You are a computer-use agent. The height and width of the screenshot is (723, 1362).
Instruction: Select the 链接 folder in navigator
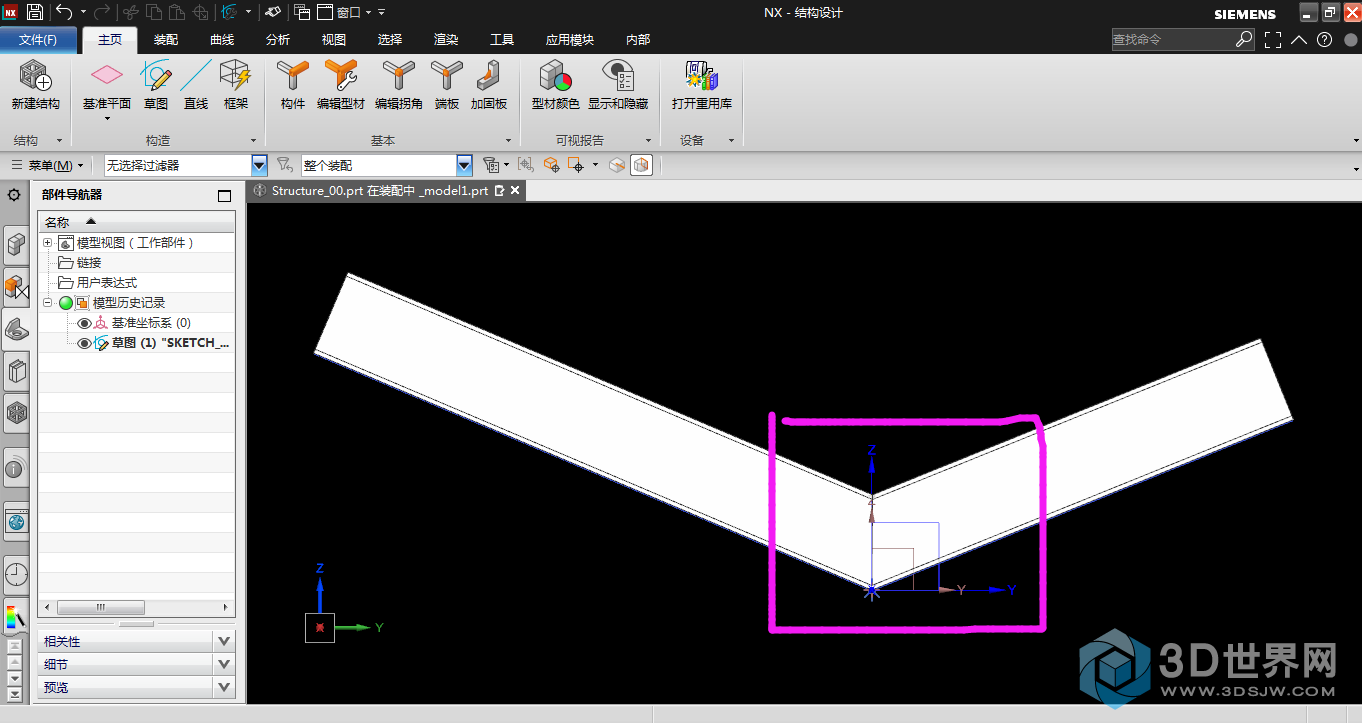pos(89,263)
